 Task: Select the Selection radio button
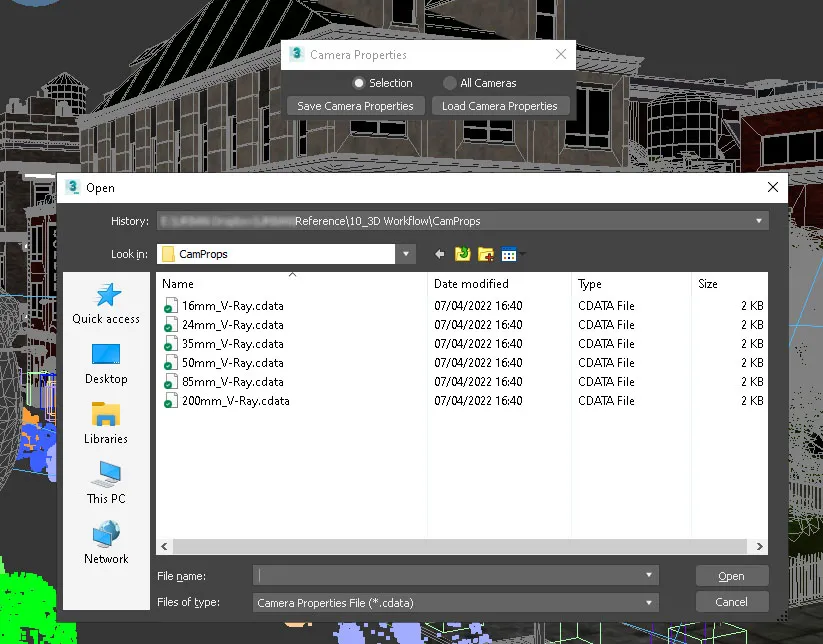click(x=358, y=83)
